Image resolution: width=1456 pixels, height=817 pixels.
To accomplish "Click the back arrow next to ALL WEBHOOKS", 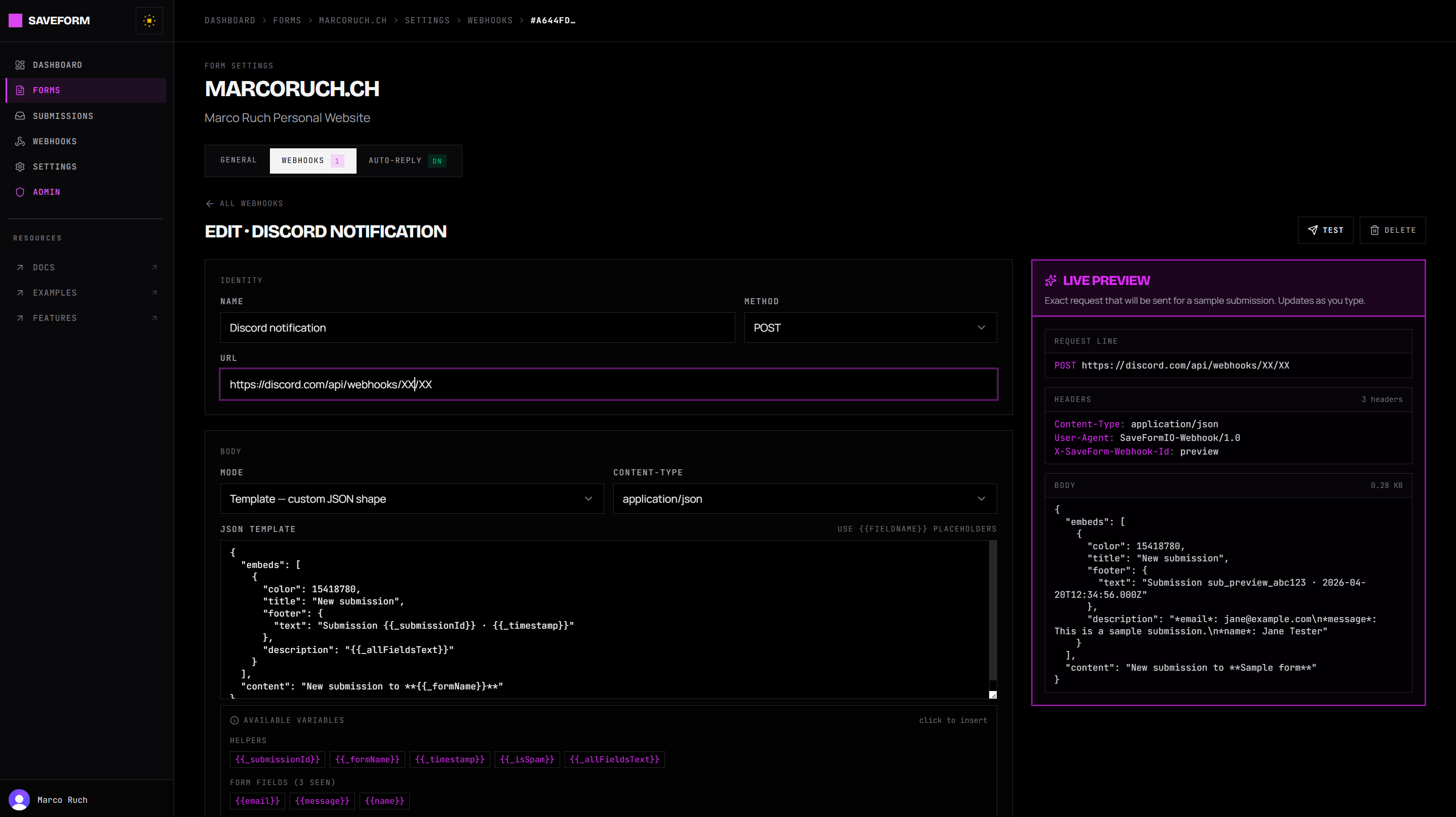I will pyautogui.click(x=209, y=203).
